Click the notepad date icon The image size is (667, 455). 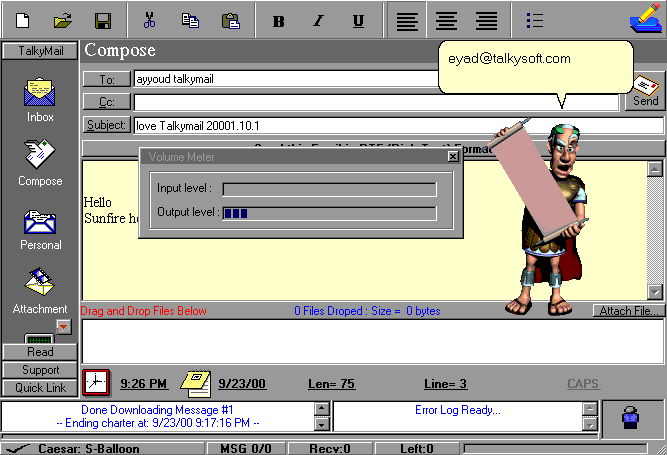(196, 383)
